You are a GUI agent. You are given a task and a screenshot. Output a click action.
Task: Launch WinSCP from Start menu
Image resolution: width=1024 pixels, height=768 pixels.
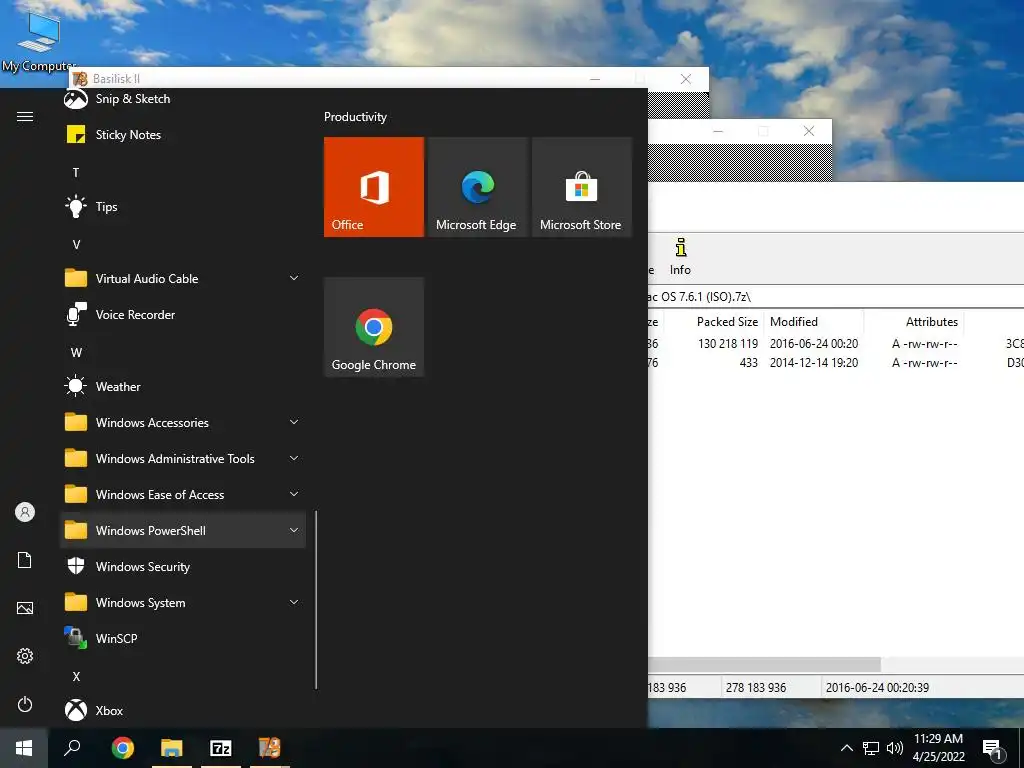pyautogui.click(x=183, y=638)
